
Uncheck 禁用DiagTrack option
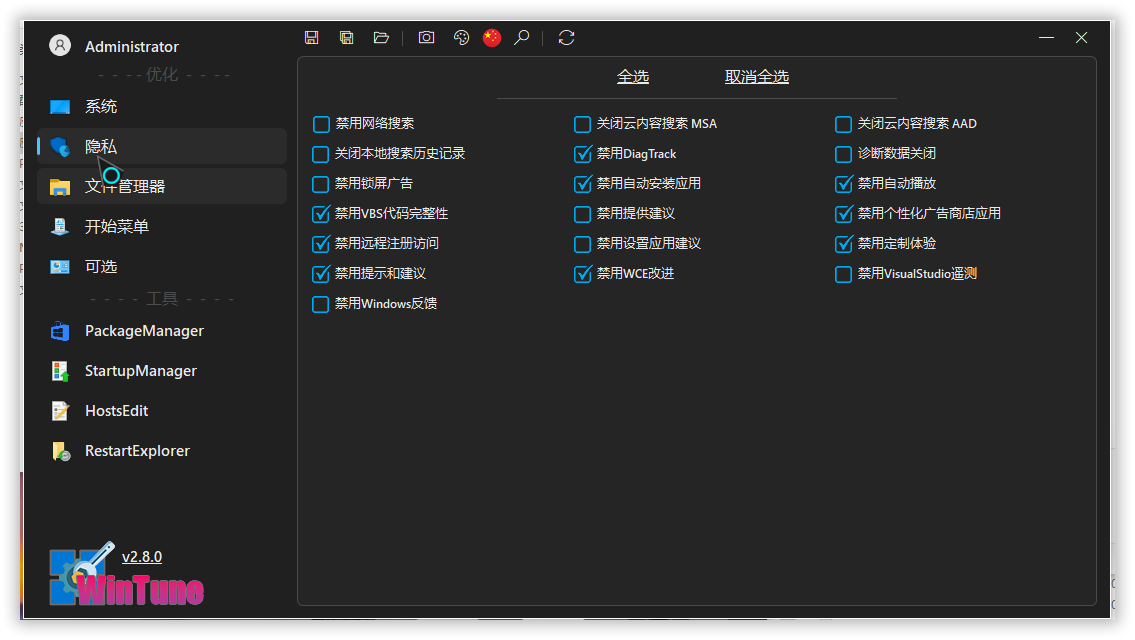click(x=583, y=154)
